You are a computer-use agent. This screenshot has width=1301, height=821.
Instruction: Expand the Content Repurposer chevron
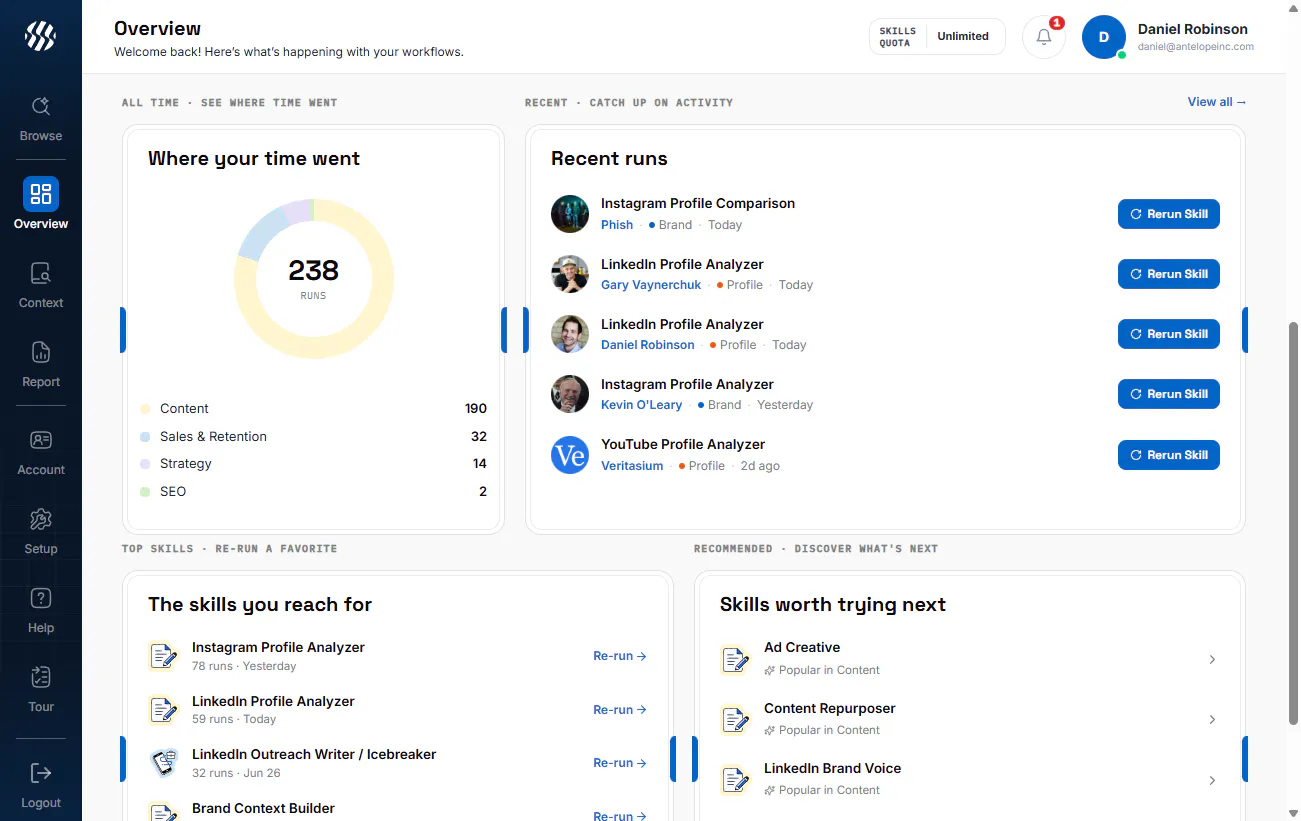click(1212, 719)
